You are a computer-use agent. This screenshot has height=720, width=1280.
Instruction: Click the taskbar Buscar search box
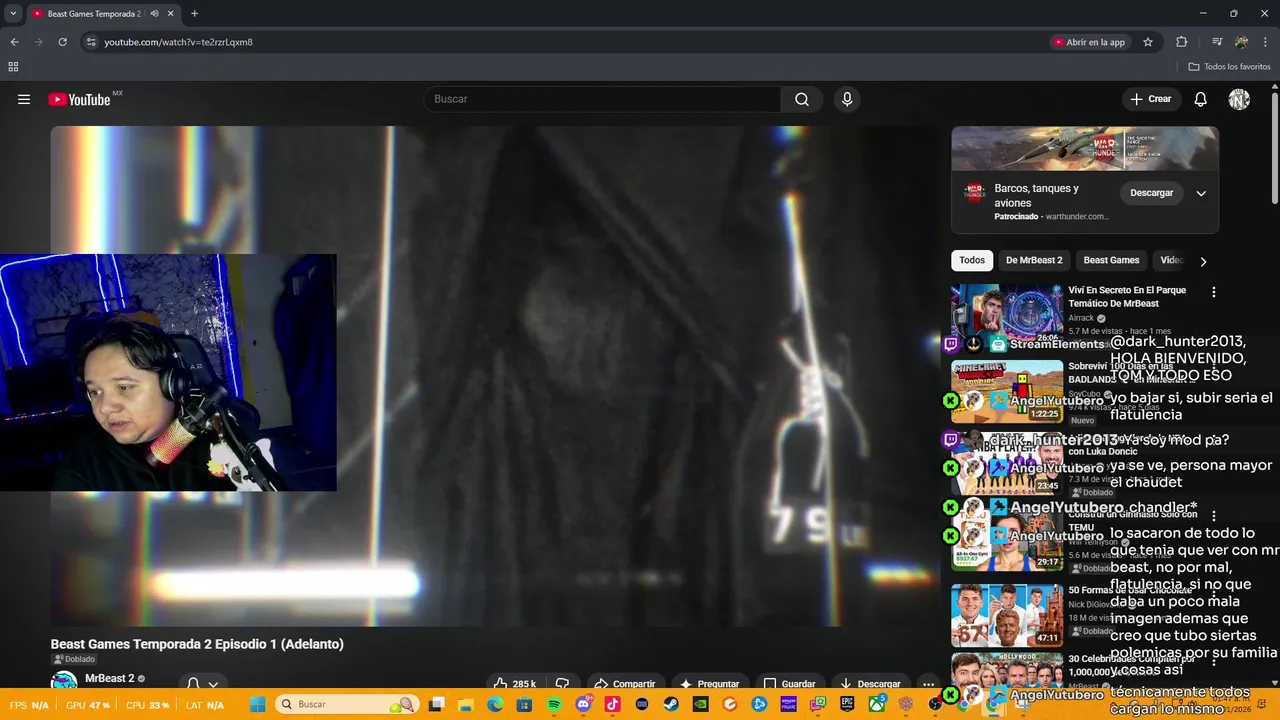pos(346,704)
